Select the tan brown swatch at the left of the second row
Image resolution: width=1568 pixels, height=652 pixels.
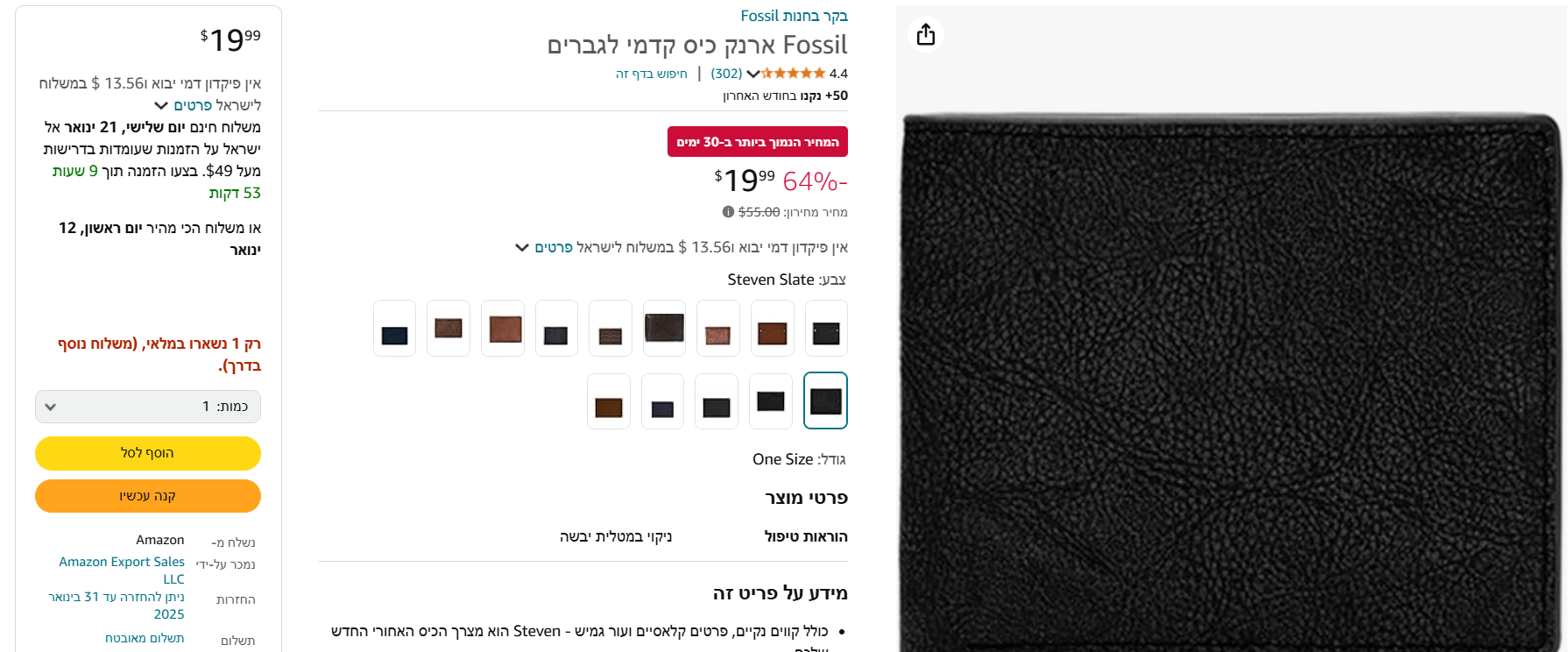[609, 401]
